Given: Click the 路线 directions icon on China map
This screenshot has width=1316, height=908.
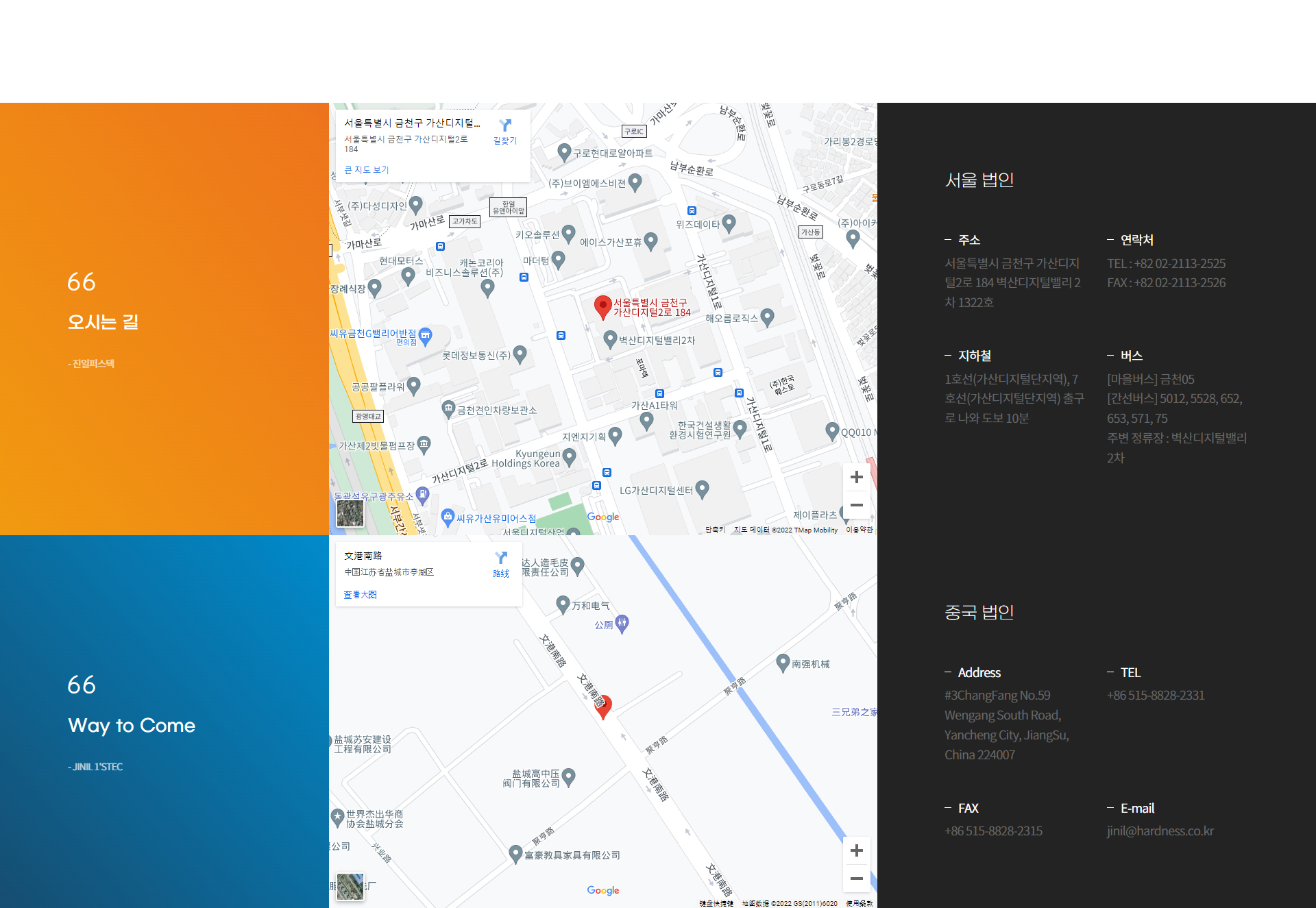Looking at the screenshot, I should tap(501, 559).
